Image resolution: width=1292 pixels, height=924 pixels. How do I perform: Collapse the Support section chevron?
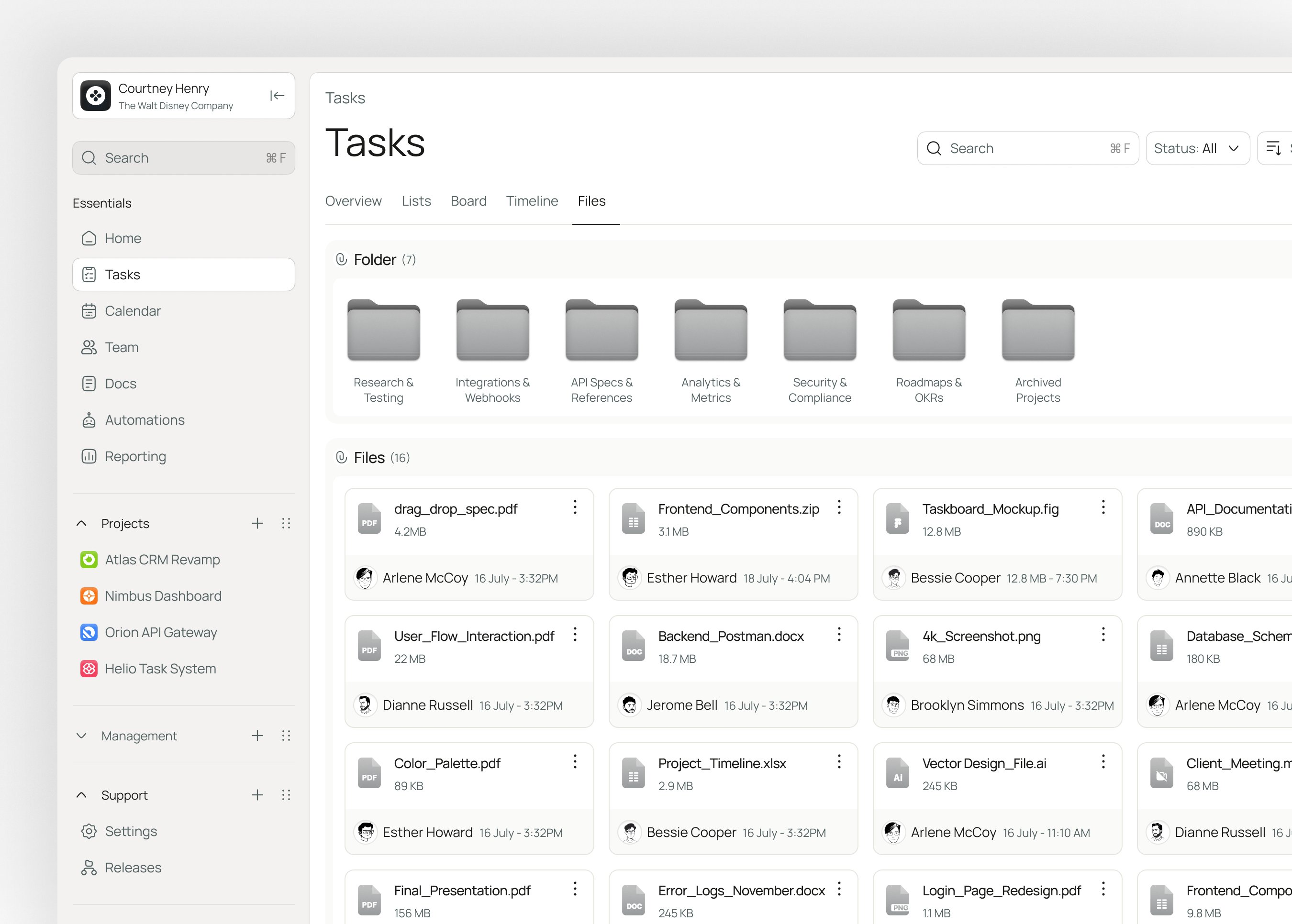(x=81, y=795)
